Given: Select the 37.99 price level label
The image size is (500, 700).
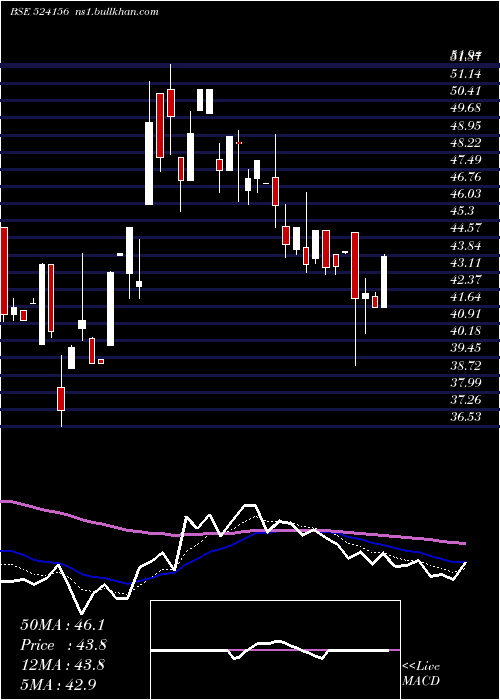Looking at the screenshot, I should [x=465, y=383].
